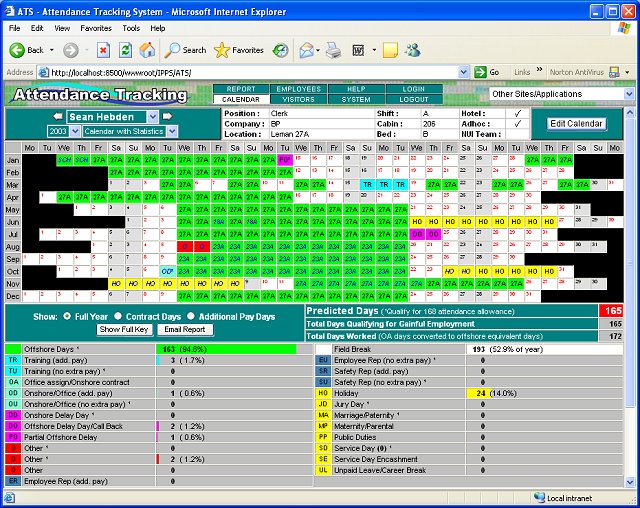The width and height of the screenshot is (640, 508).
Task: Open the Back button history dropdown arrow
Action: point(52,50)
